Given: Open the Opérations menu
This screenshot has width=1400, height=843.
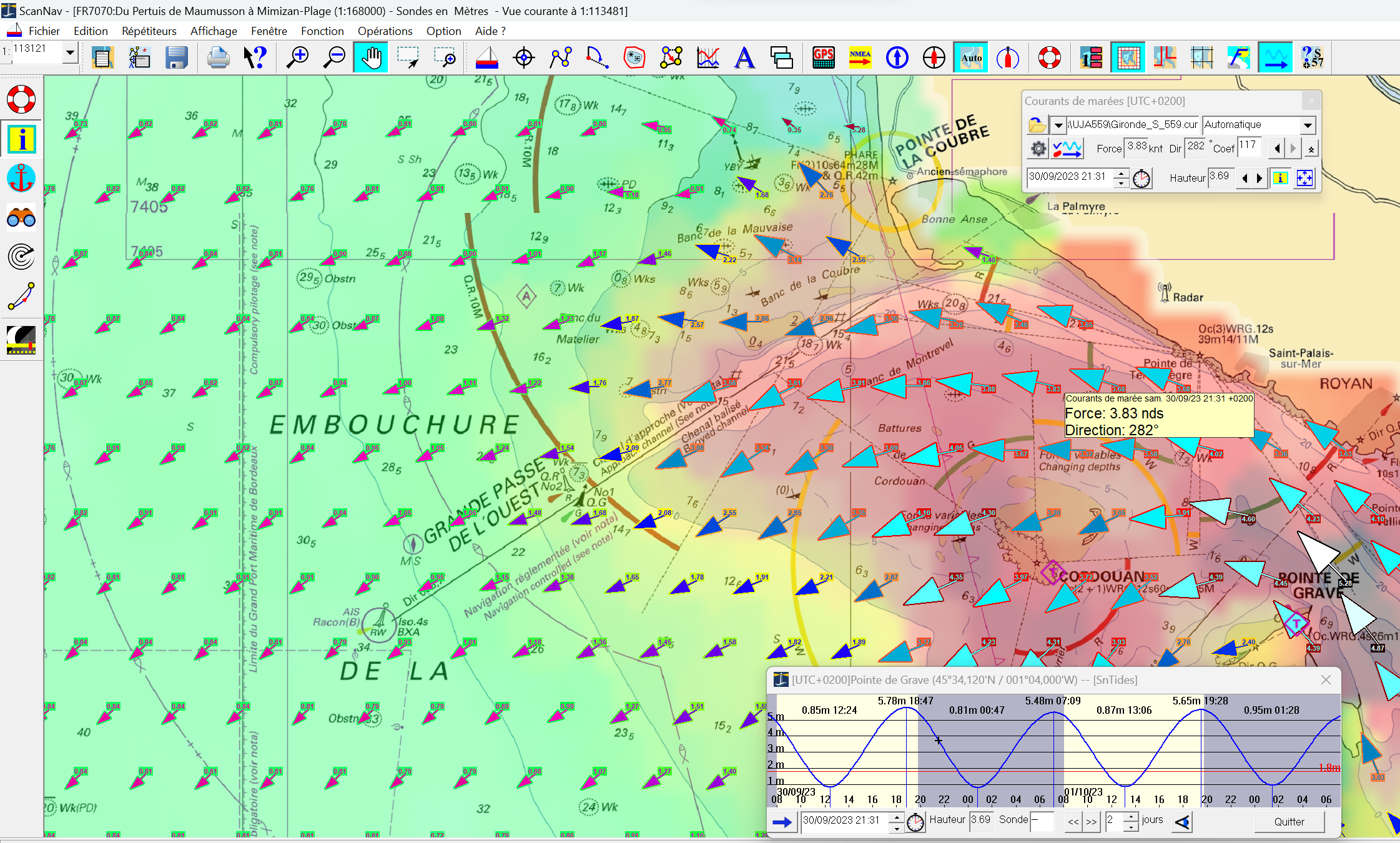Looking at the screenshot, I should pos(385,31).
